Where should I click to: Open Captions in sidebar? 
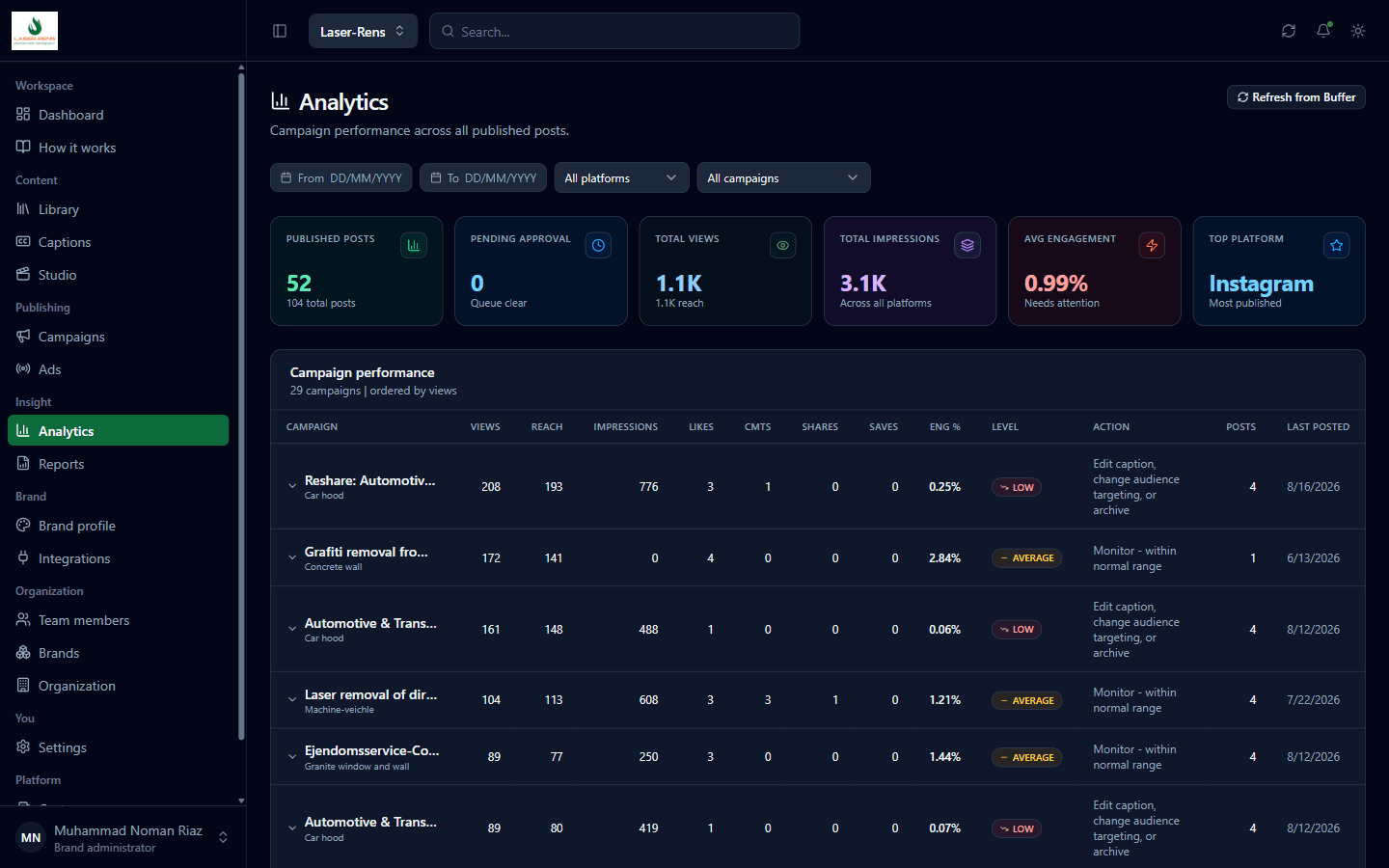coord(118,242)
